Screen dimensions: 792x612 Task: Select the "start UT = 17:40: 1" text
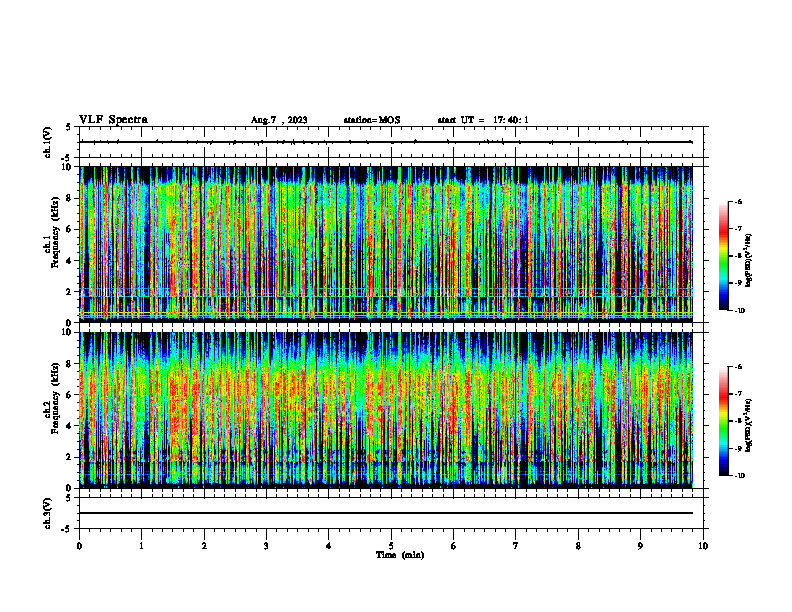[x=483, y=120]
